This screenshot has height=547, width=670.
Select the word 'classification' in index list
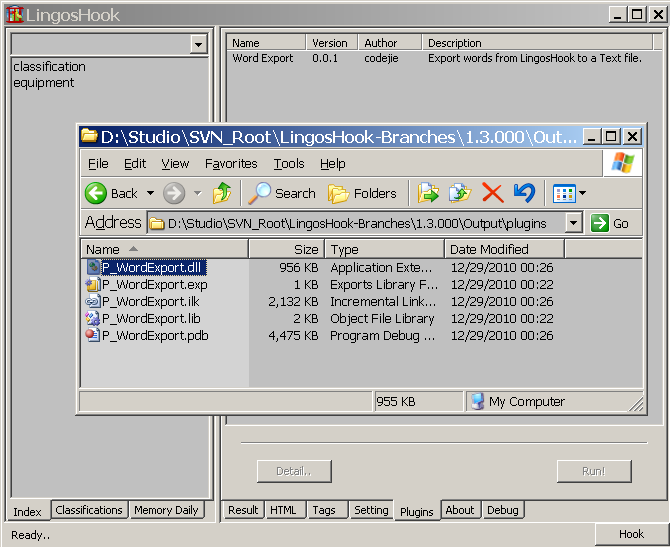pyautogui.click(x=49, y=67)
